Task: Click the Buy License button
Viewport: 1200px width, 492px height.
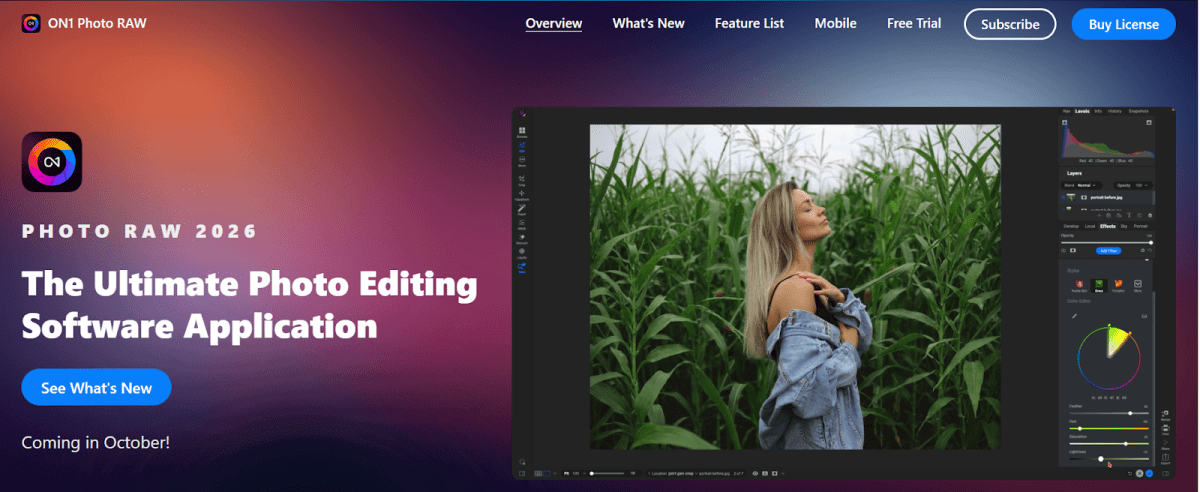Action: click(x=1123, y=24)
